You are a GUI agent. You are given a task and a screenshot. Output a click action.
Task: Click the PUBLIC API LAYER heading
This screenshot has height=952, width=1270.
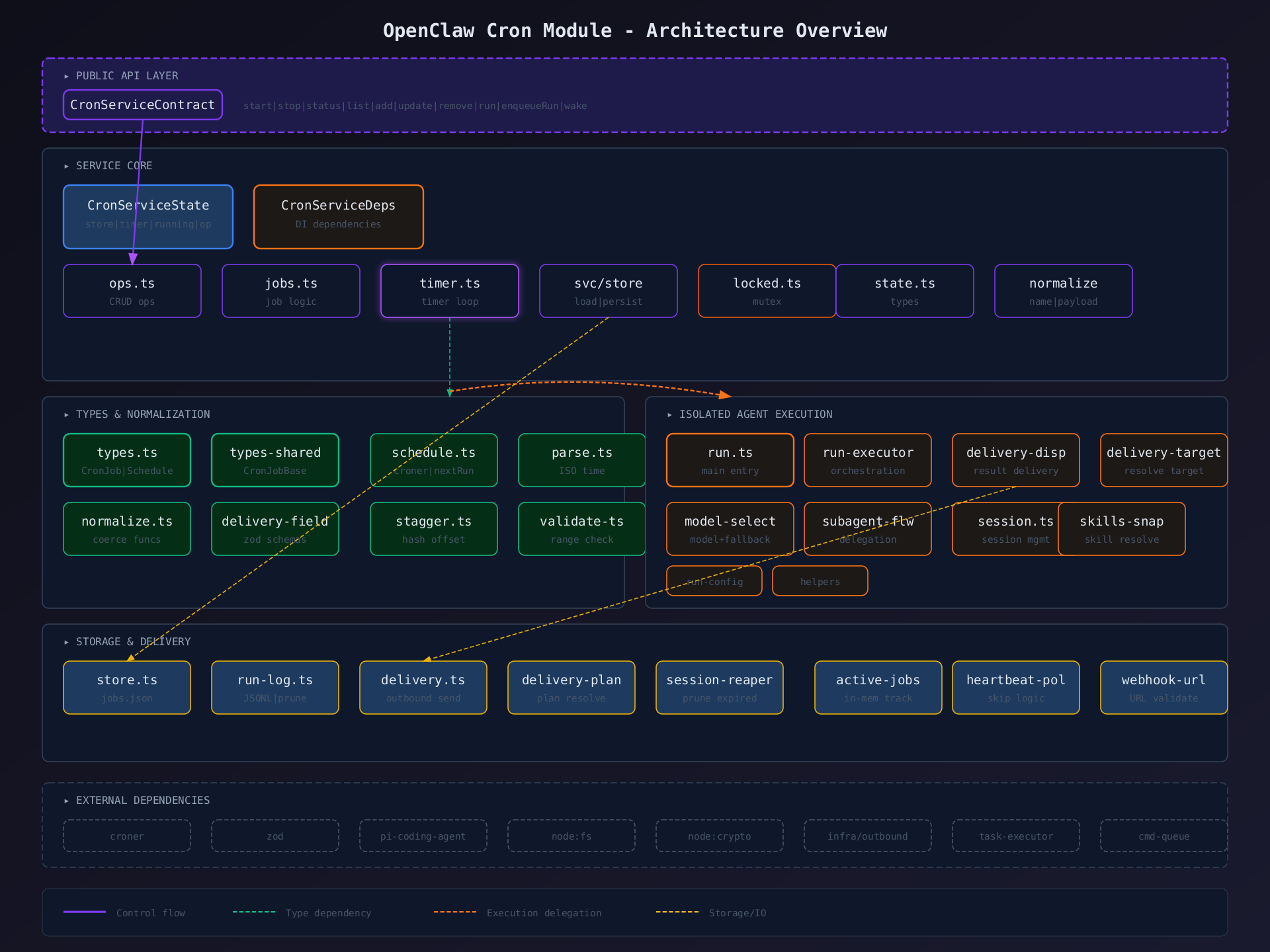[121, 76]
